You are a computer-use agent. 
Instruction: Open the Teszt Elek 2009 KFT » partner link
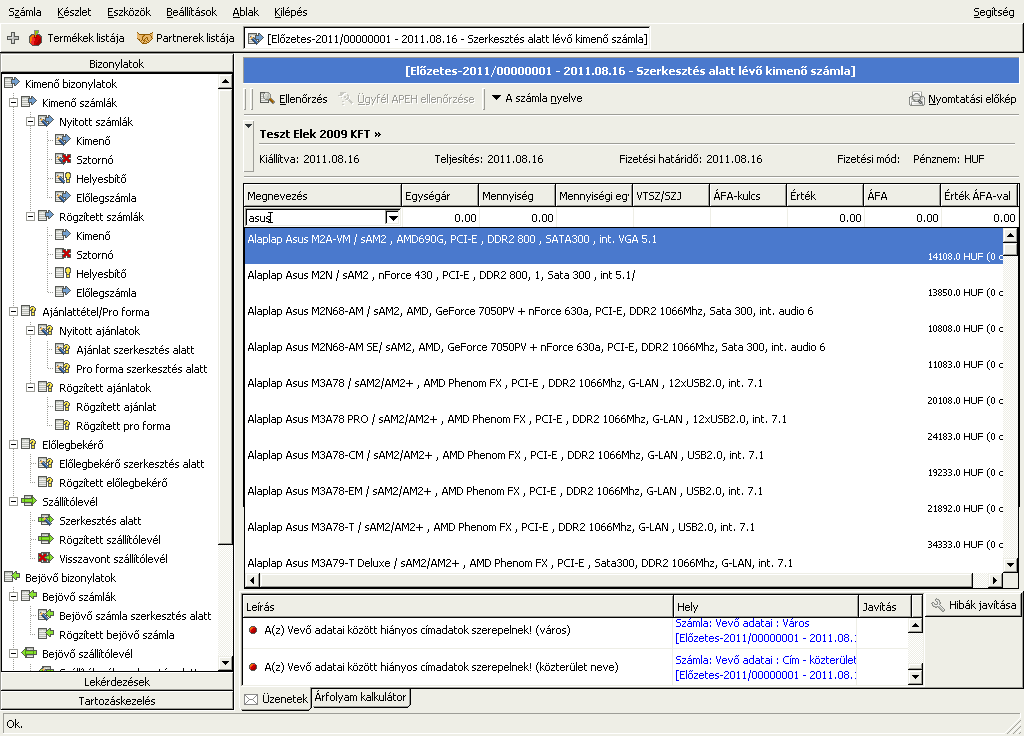coord(320,134)
